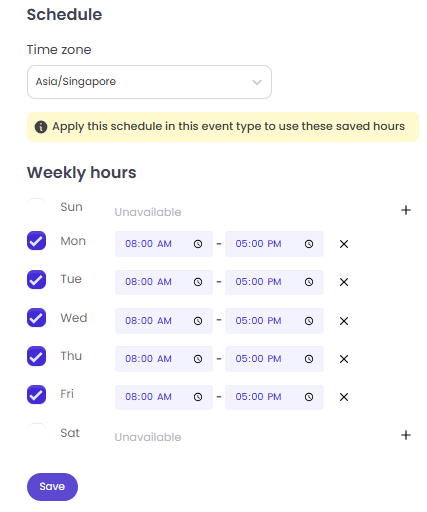Open clock picker for Monday start time
Image resolution: width=427 pixels, height=512 pixels.
tap(198, 244)
